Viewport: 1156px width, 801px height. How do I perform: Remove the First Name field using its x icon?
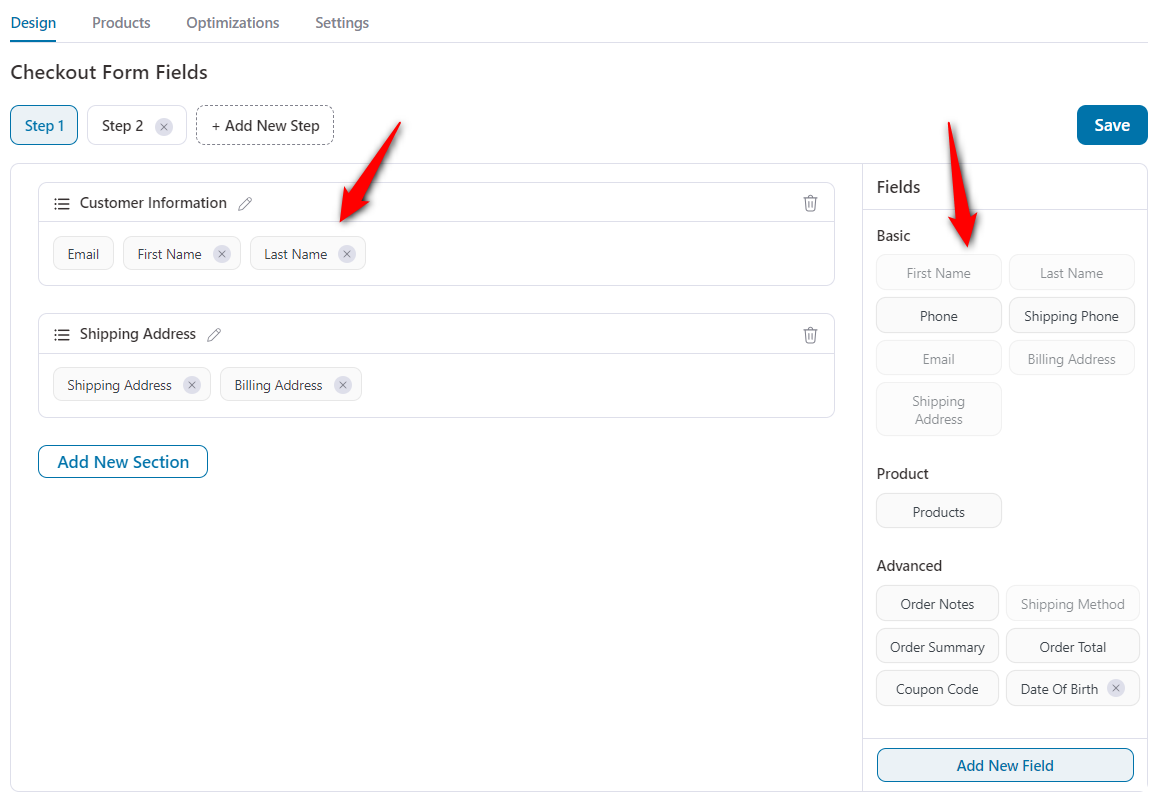(221, 253)
